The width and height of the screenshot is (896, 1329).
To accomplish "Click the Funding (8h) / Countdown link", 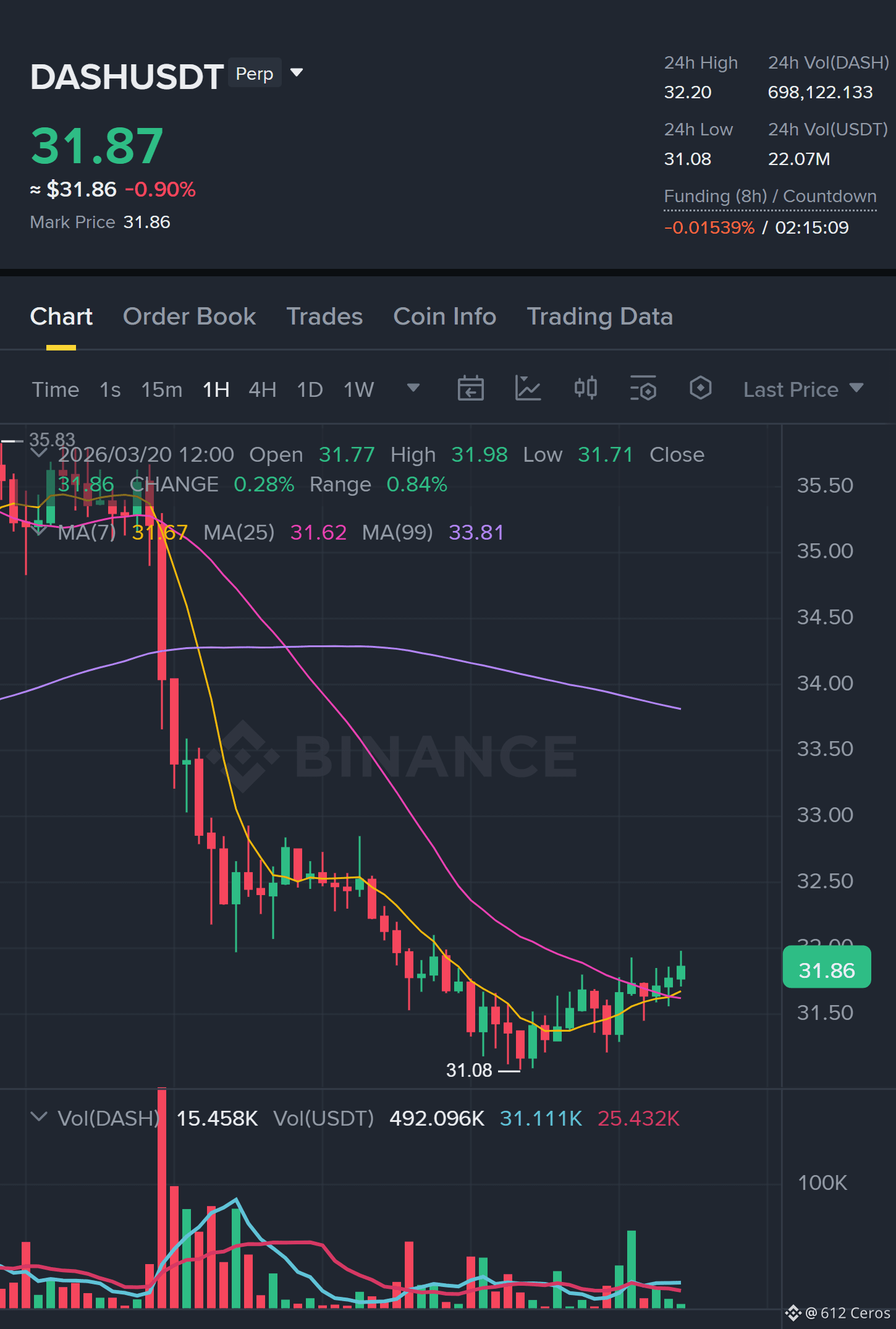I will click(770, 197).
